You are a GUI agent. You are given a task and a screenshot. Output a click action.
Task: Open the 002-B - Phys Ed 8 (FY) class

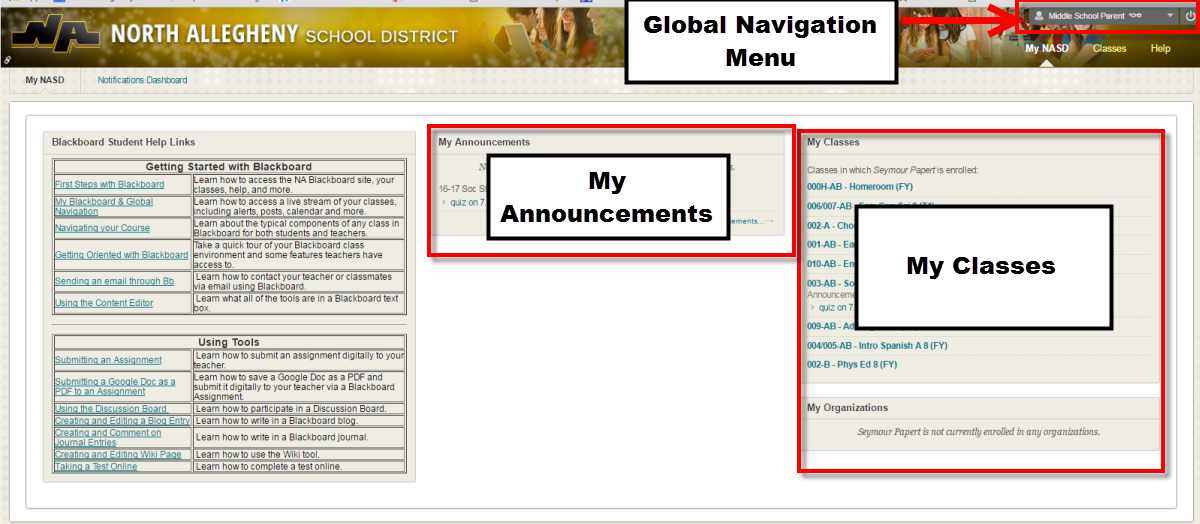click(x=852, y=365)
